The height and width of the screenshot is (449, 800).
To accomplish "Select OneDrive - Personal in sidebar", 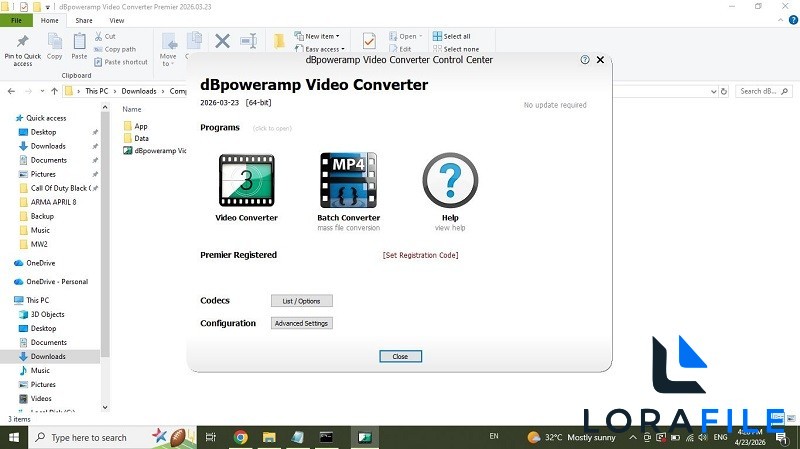I will [57, 282].
